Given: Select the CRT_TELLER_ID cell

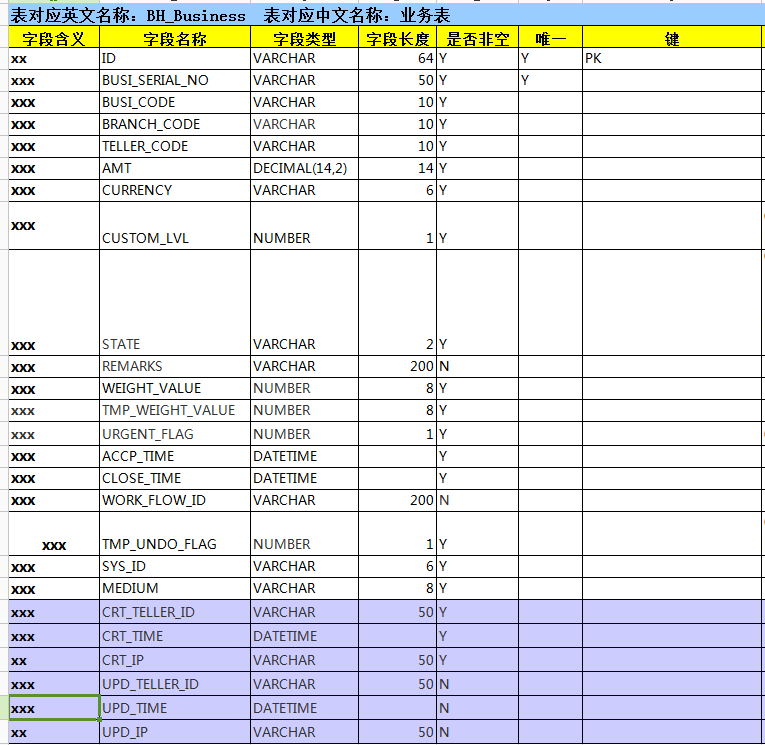Looking at the screenshot, I should pyautogui.click(x=175, y=612).
